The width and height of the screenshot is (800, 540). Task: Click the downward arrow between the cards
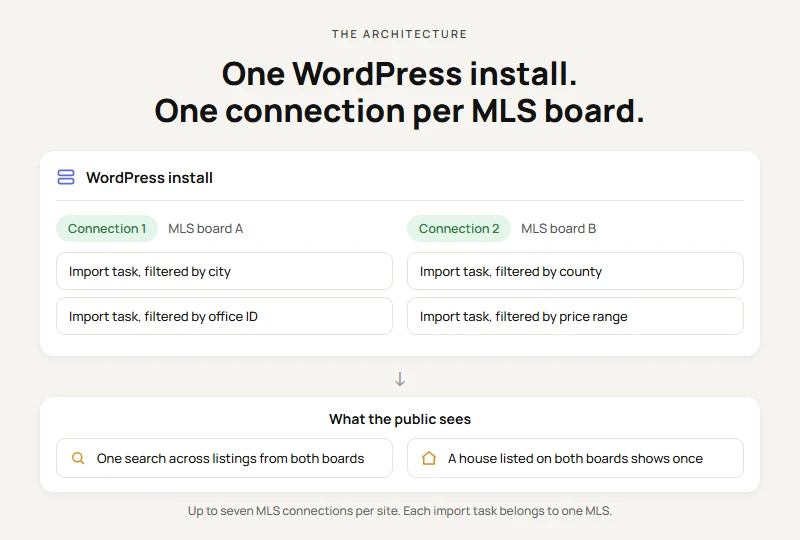[400, 379]
